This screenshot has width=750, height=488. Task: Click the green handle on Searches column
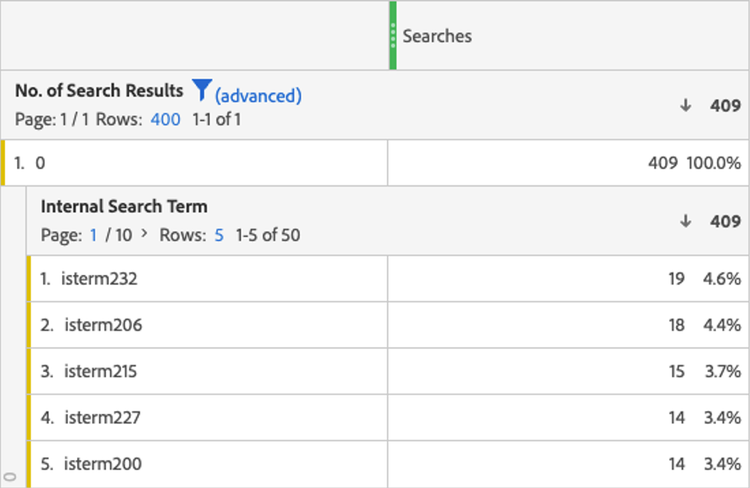393,36
